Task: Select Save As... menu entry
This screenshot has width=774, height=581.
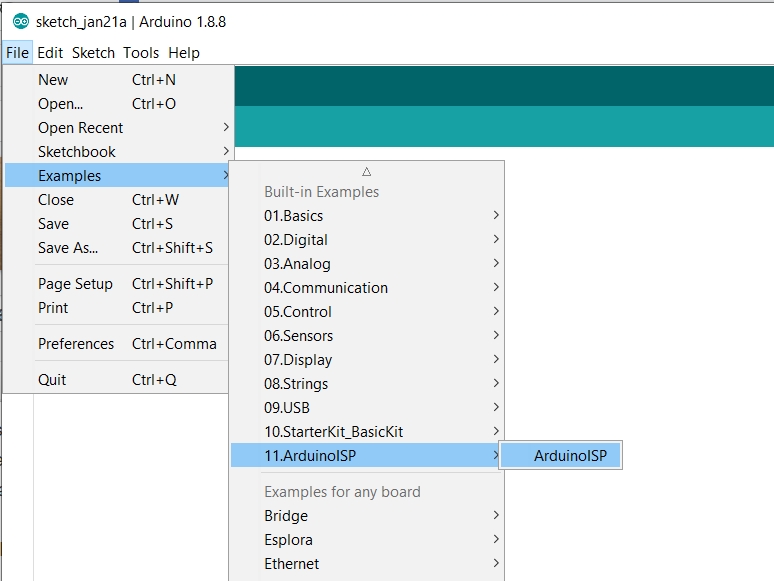Action: pos(118,247)
